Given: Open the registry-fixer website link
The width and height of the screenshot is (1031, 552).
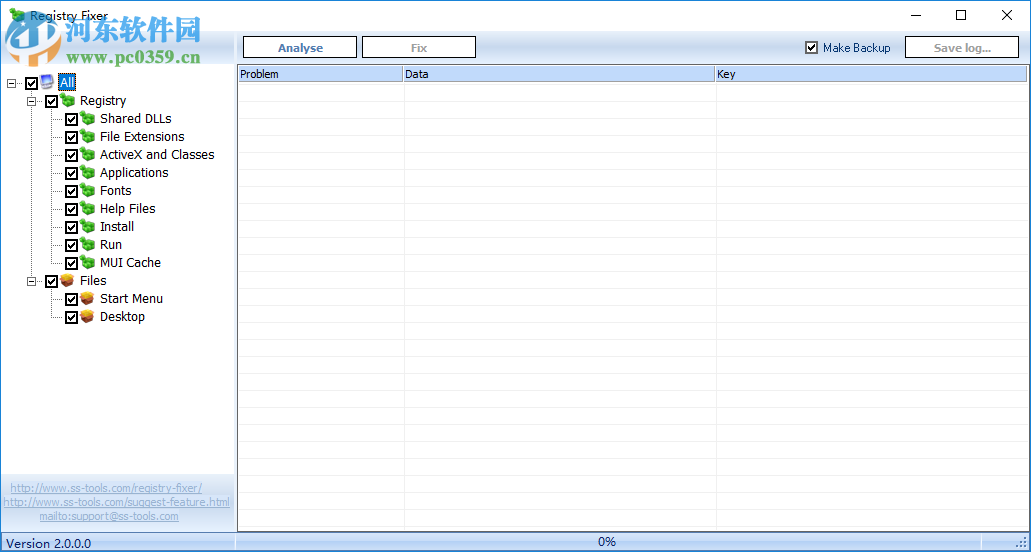Looking at the screenshot, I should click(106, 488).
